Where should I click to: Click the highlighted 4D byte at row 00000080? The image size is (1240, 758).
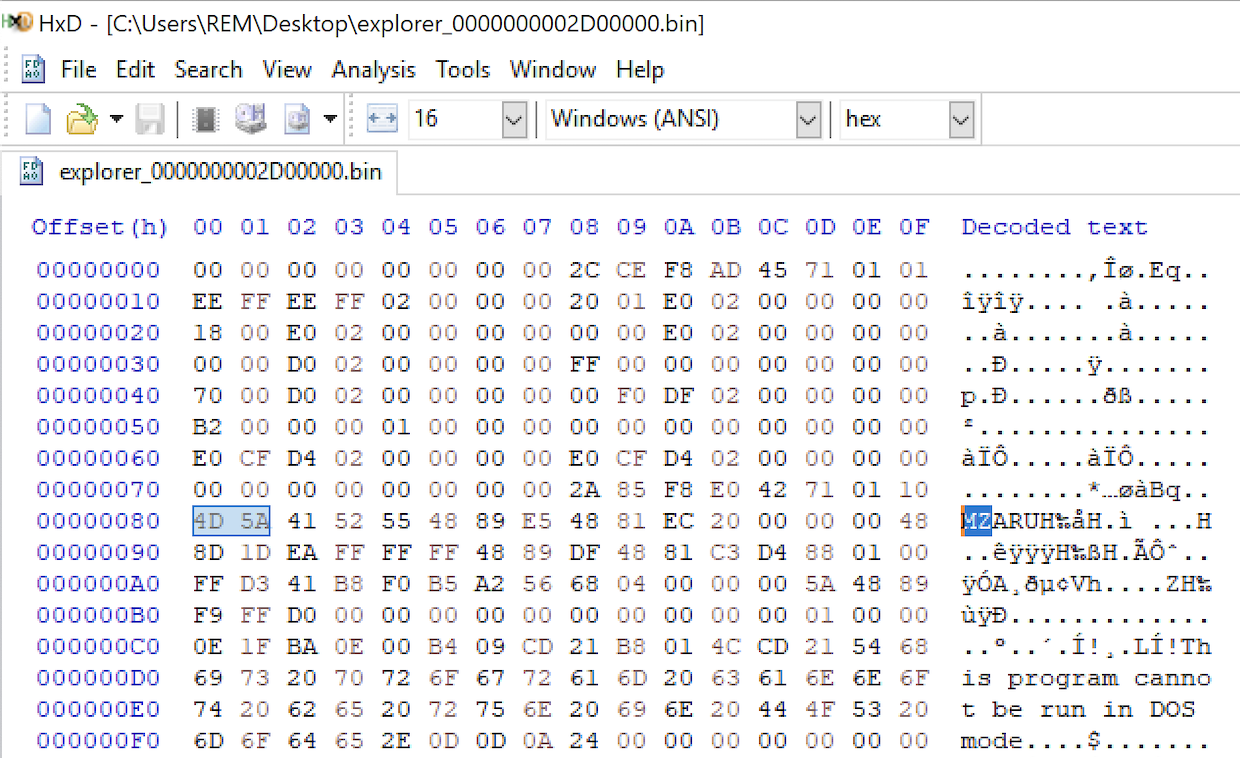coord(208,521)
